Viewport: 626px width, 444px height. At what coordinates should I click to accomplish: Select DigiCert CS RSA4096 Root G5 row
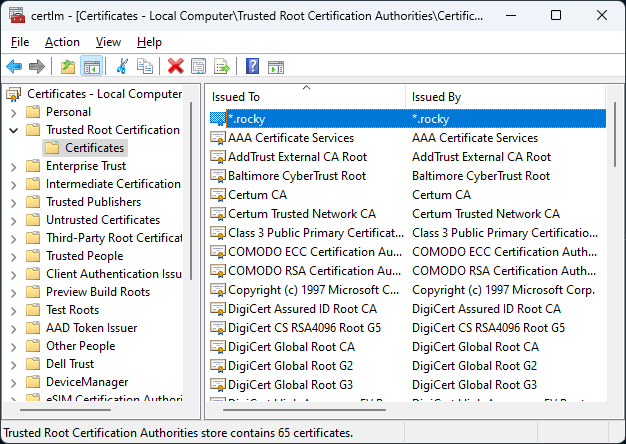coord(408,328)
